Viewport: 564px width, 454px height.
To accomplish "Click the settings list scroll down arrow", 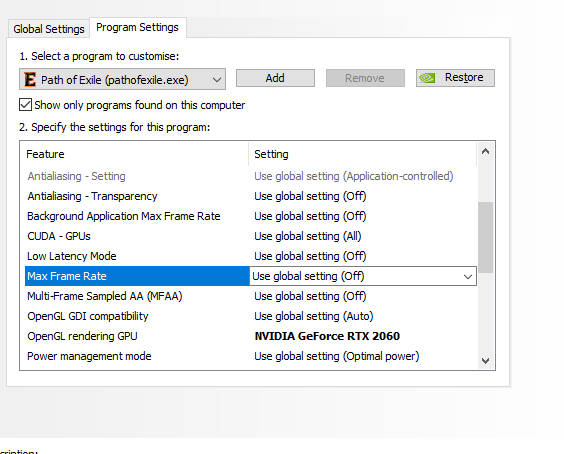I will point(486,360).
